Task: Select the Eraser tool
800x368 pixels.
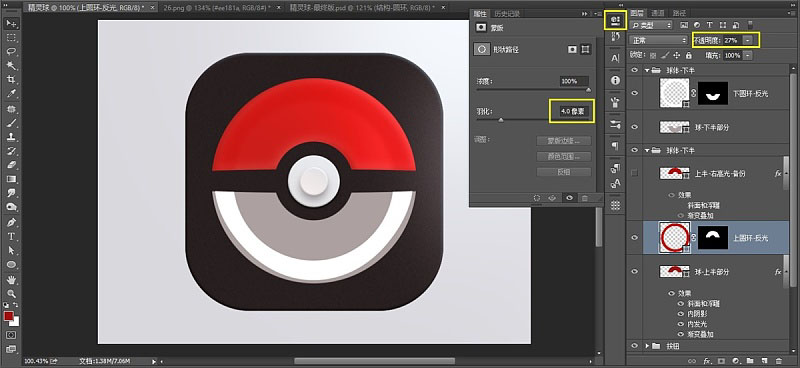Action: 11,165
